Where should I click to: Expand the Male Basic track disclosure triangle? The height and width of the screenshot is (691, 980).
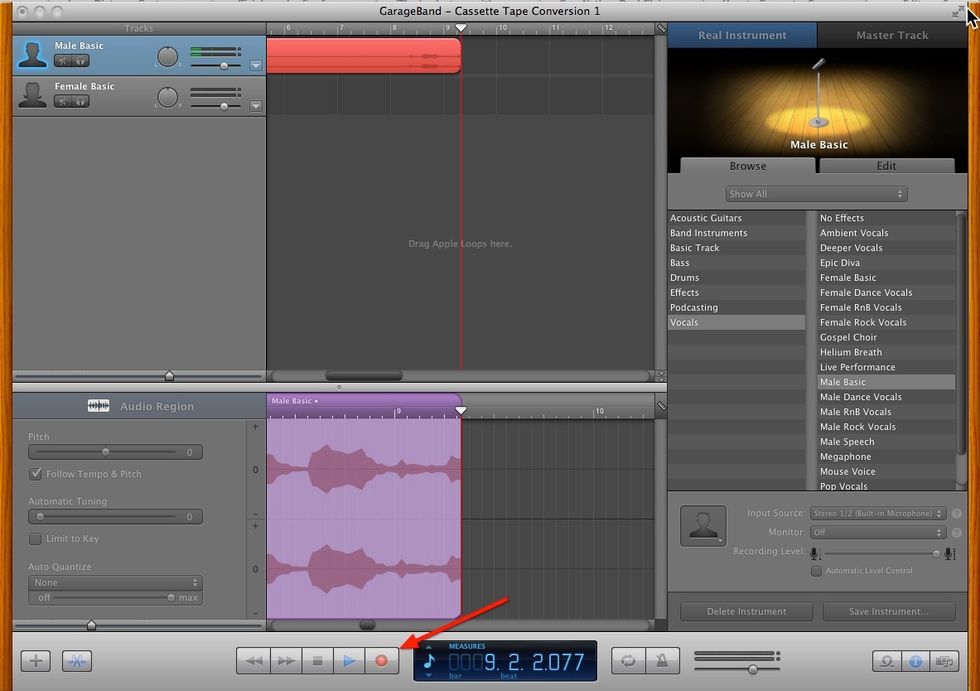256,64
